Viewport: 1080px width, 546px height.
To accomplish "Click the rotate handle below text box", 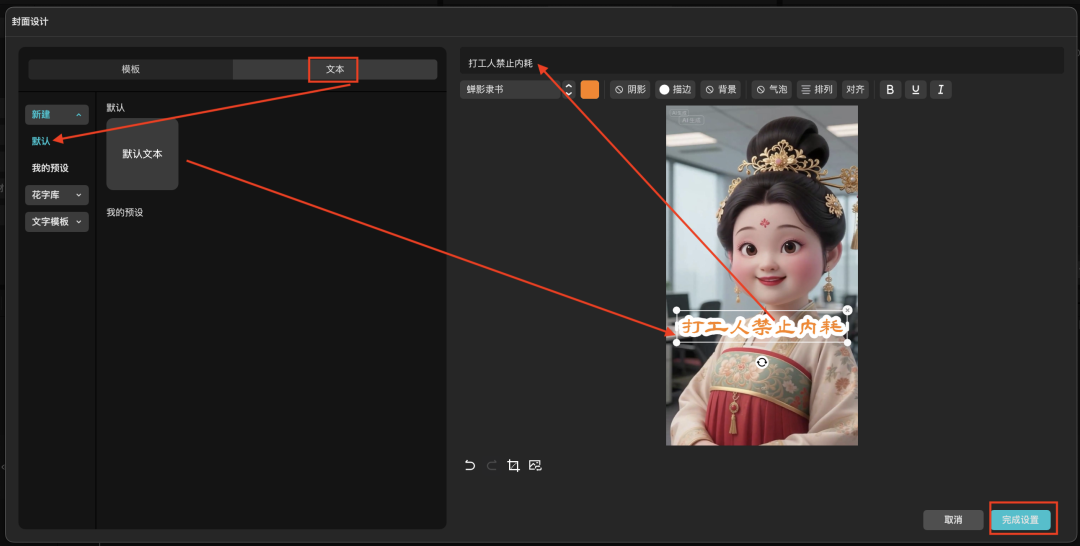I will click(762, 362).
